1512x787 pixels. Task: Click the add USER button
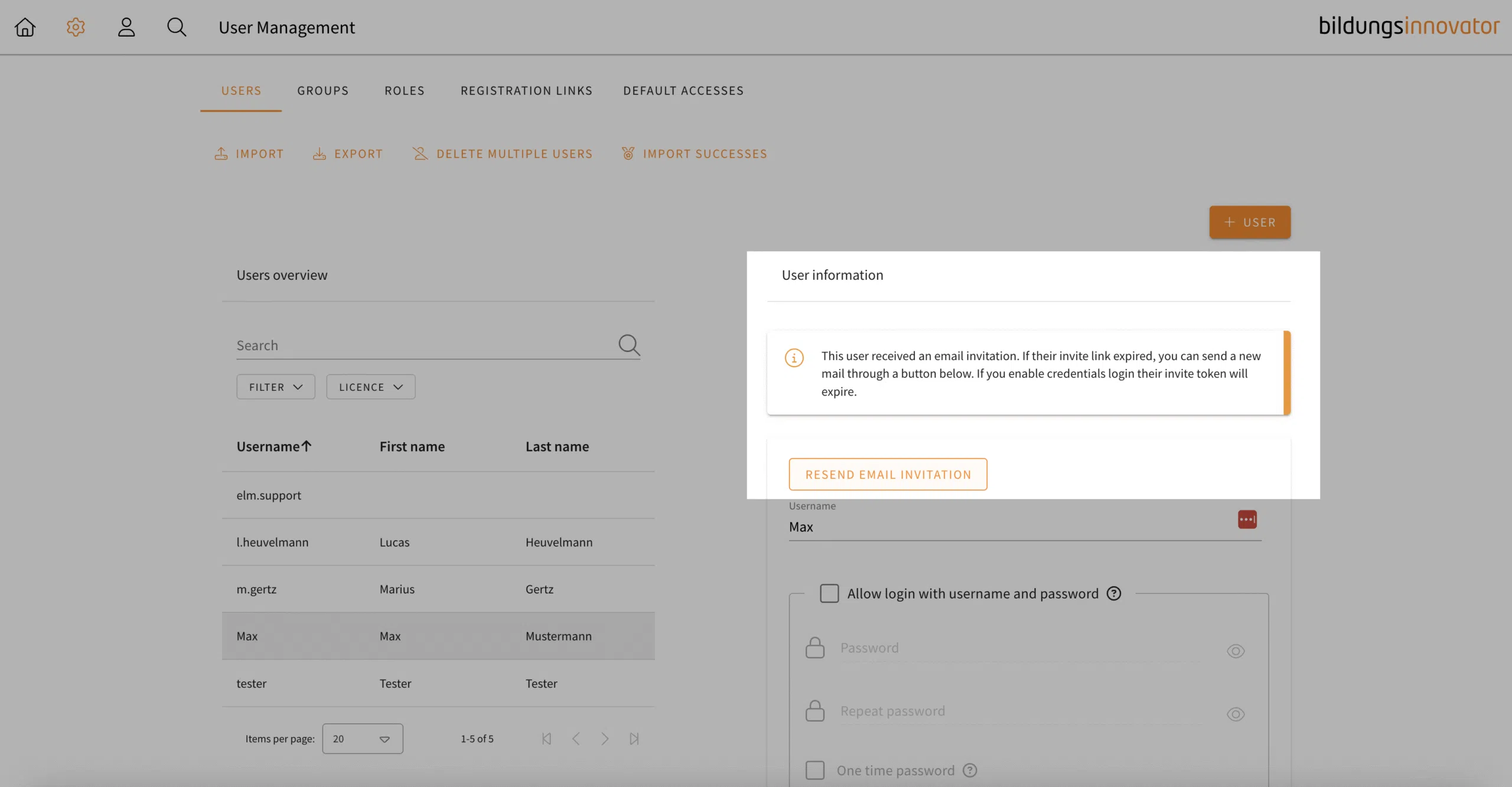(1250, 223)
